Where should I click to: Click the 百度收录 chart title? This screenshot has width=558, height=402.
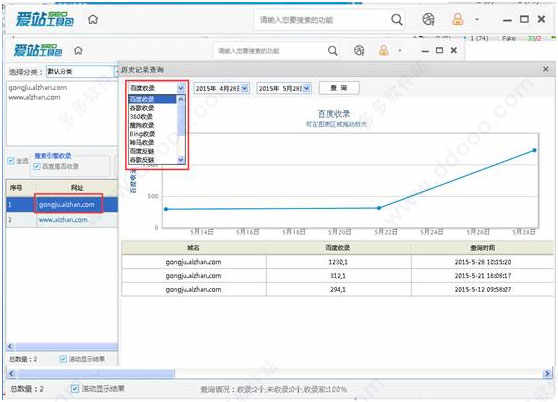coord(334,114)
